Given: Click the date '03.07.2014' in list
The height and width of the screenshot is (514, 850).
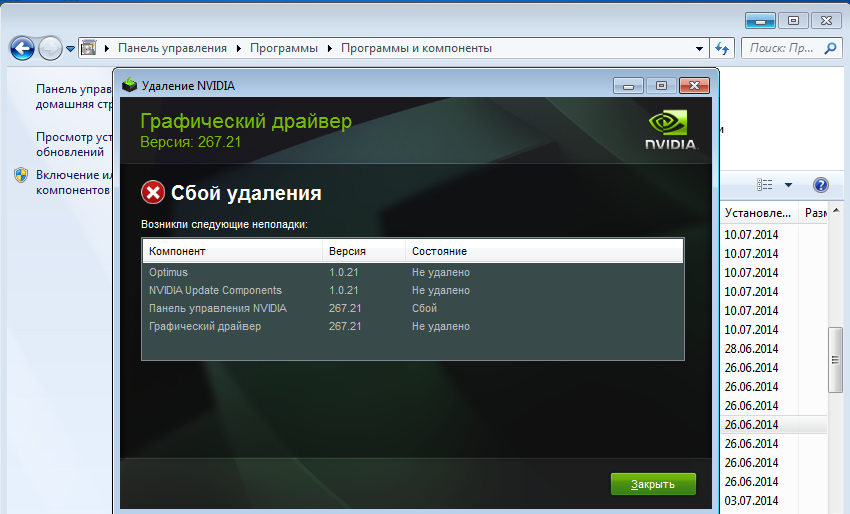Looking at the screenshot, I should click(751, 500).
